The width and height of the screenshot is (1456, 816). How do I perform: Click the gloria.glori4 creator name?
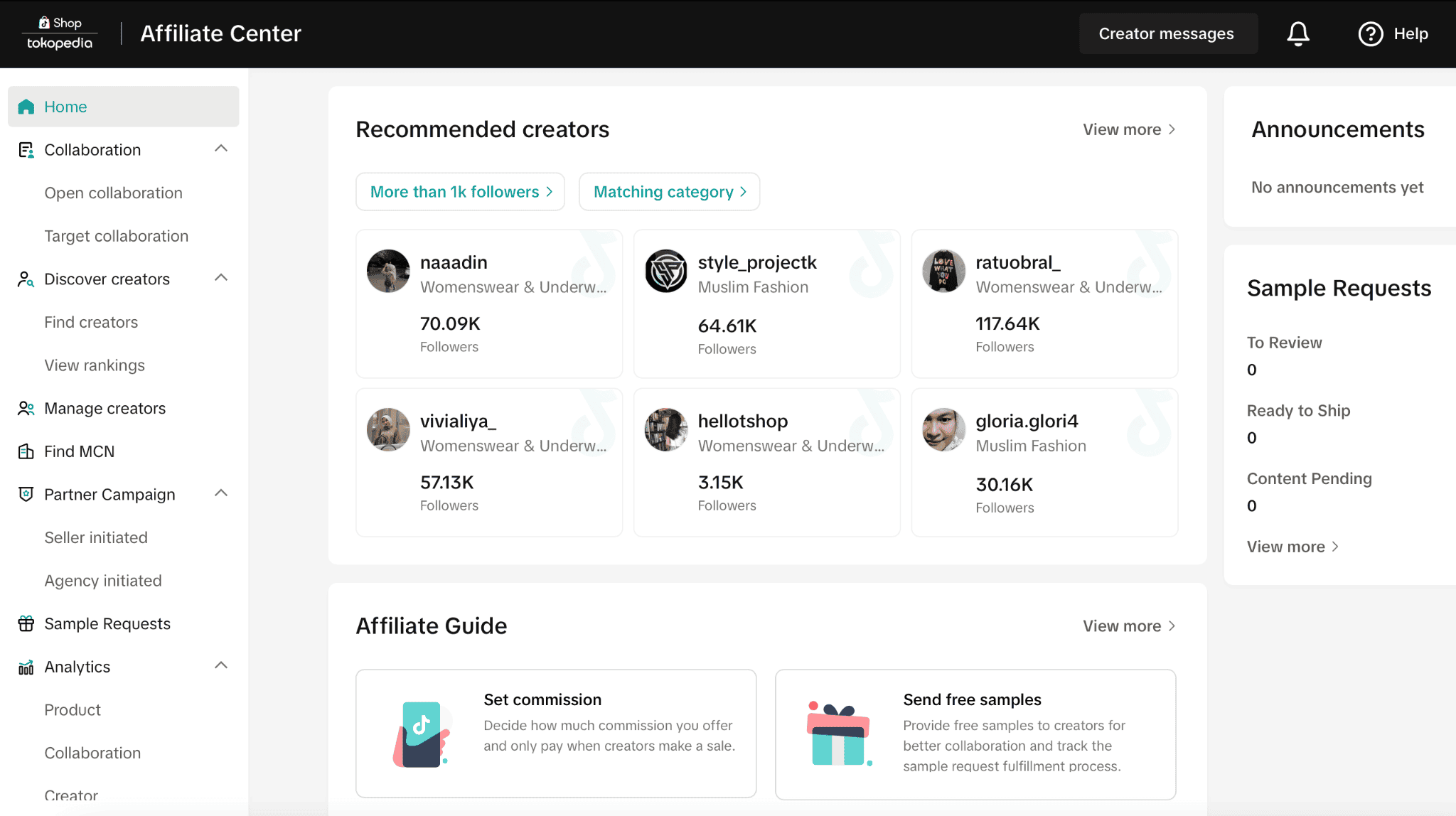point(1027,422)
